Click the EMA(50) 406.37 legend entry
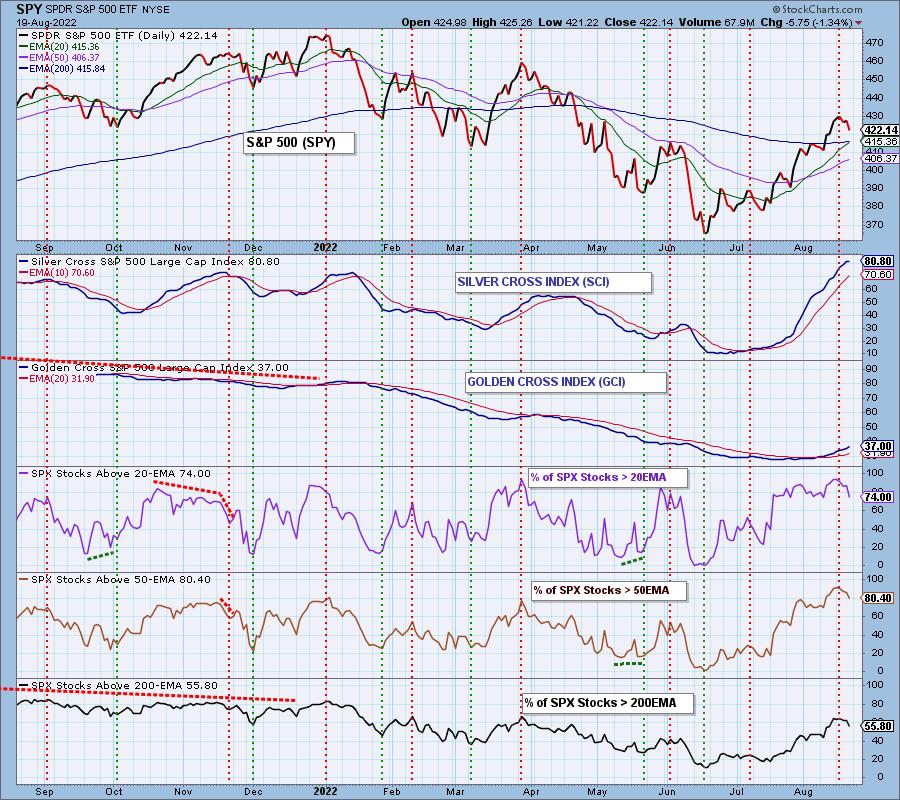Image resolution: width=900 pixels, height=800 pixels. tap(59, 57)
